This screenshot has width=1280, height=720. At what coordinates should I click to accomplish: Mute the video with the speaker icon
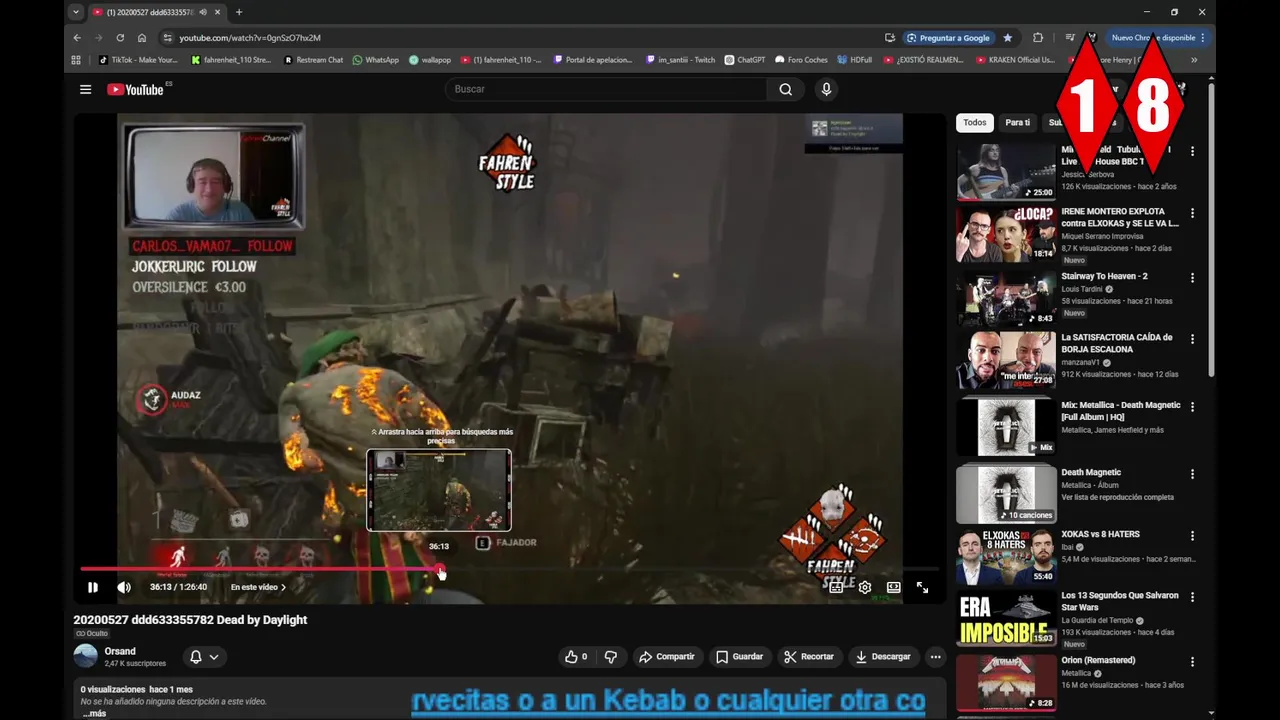124,587
